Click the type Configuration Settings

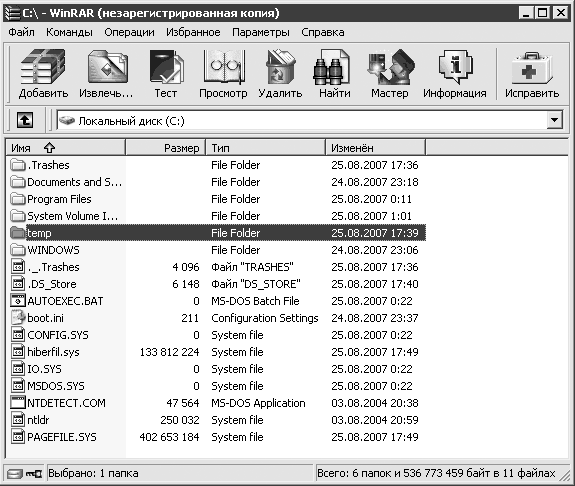click(x=265, y=318)
